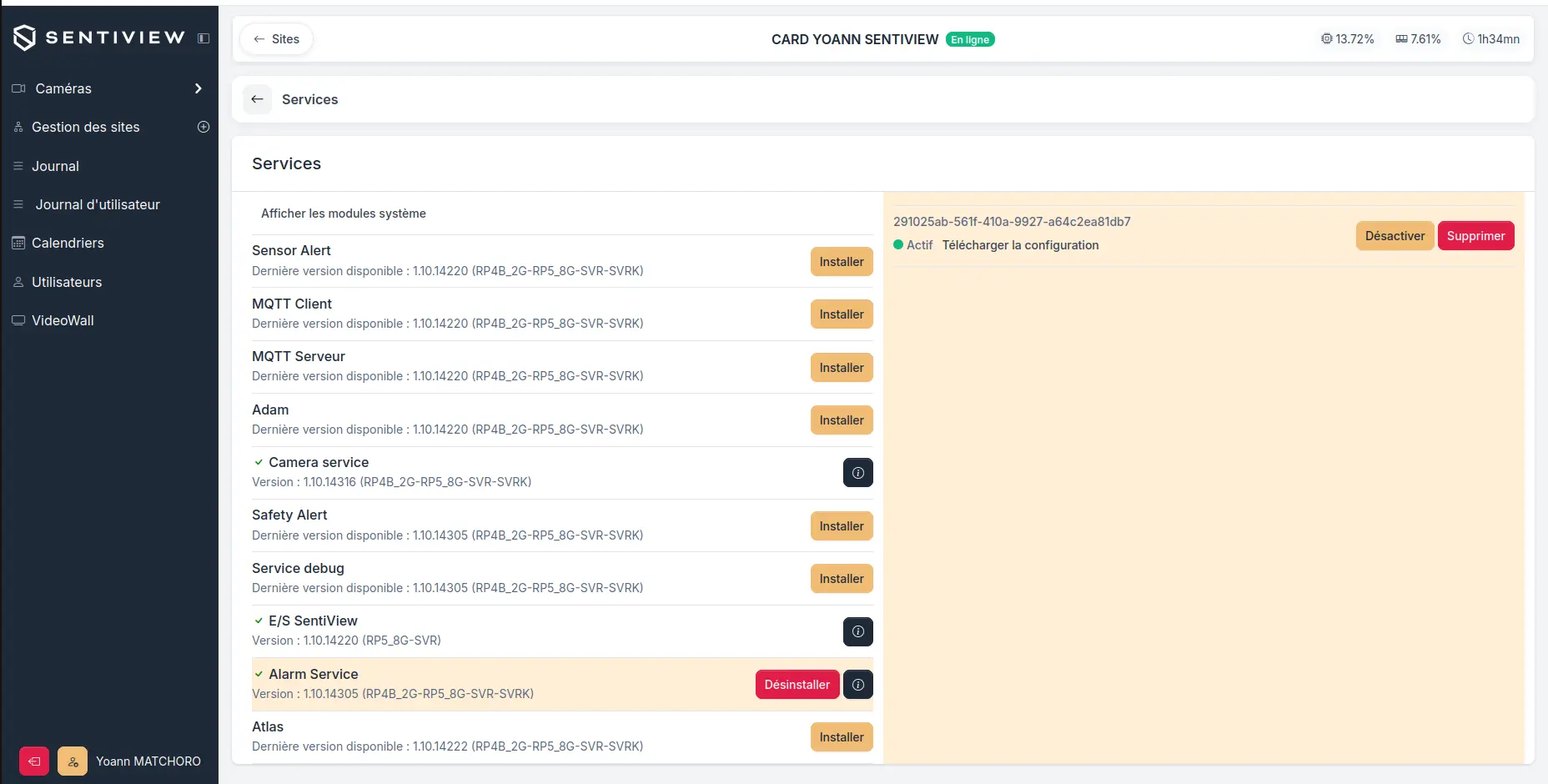Select the E/S SentiView row title

313,621
